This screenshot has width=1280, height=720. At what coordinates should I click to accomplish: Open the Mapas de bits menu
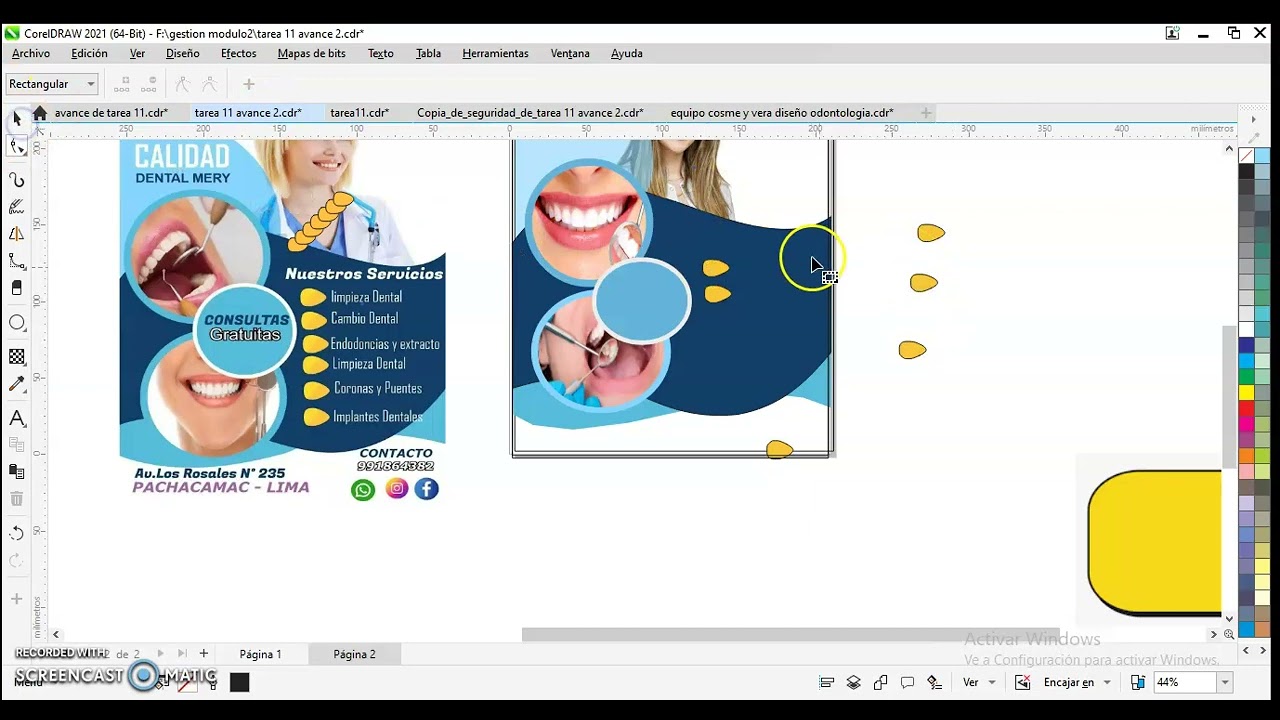pyautogui.click(x=312, y=54)
